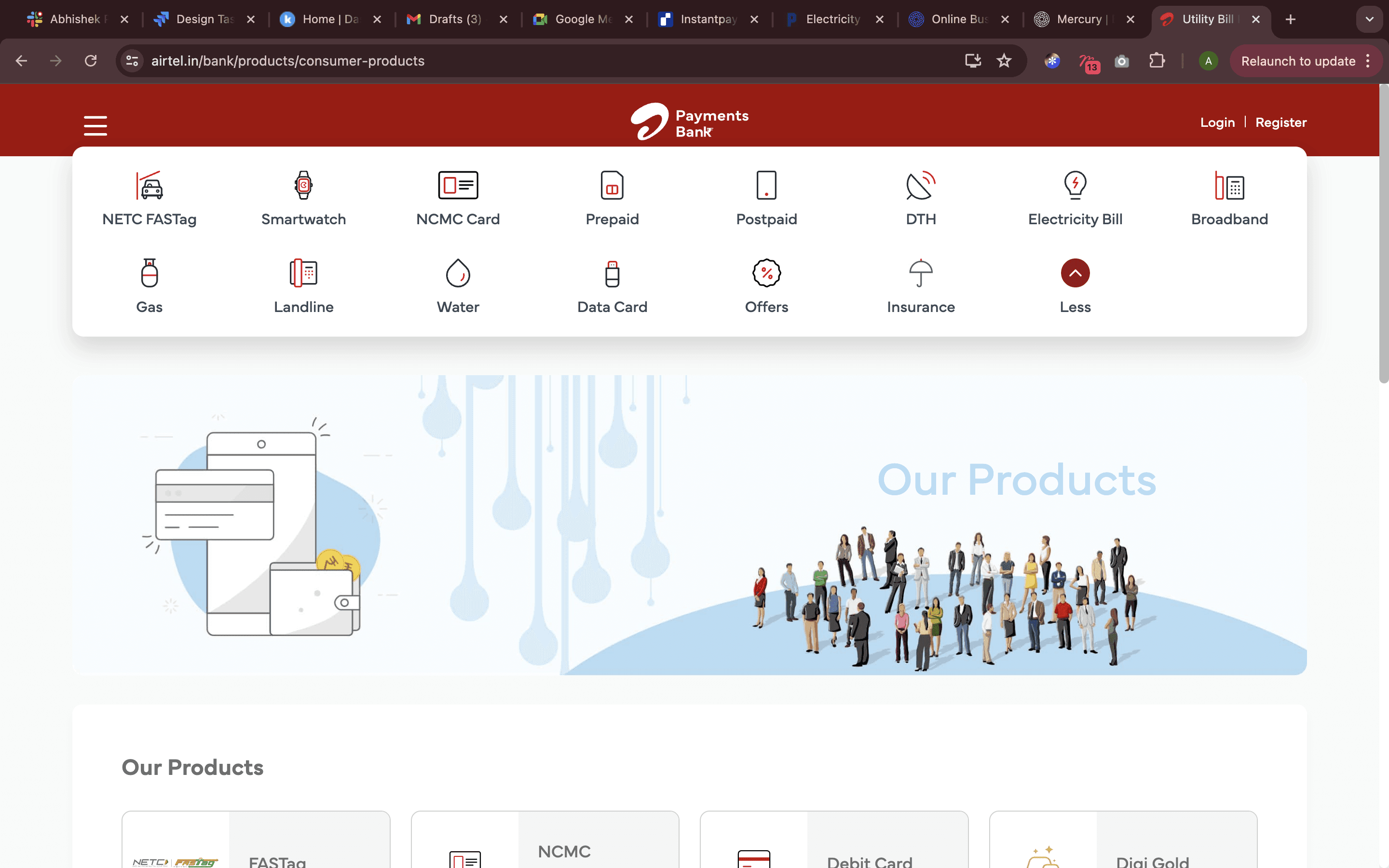
Task: Open the Offers percent badge icon
Action: (766, 273)
